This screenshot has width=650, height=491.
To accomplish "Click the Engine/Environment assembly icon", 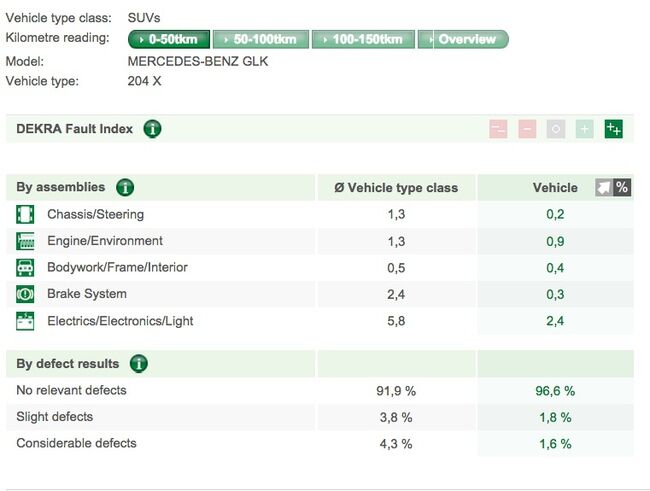I will tap(25, 241).
